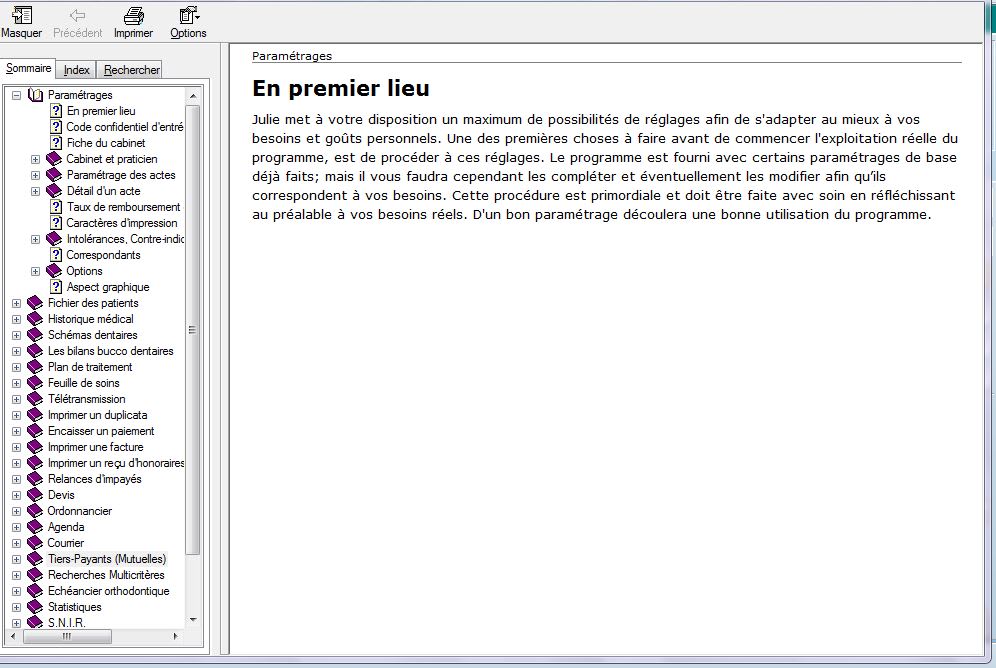Open the Correspondants help topic
The width and height of the screenshot is (996, 668).
[103, 255]
